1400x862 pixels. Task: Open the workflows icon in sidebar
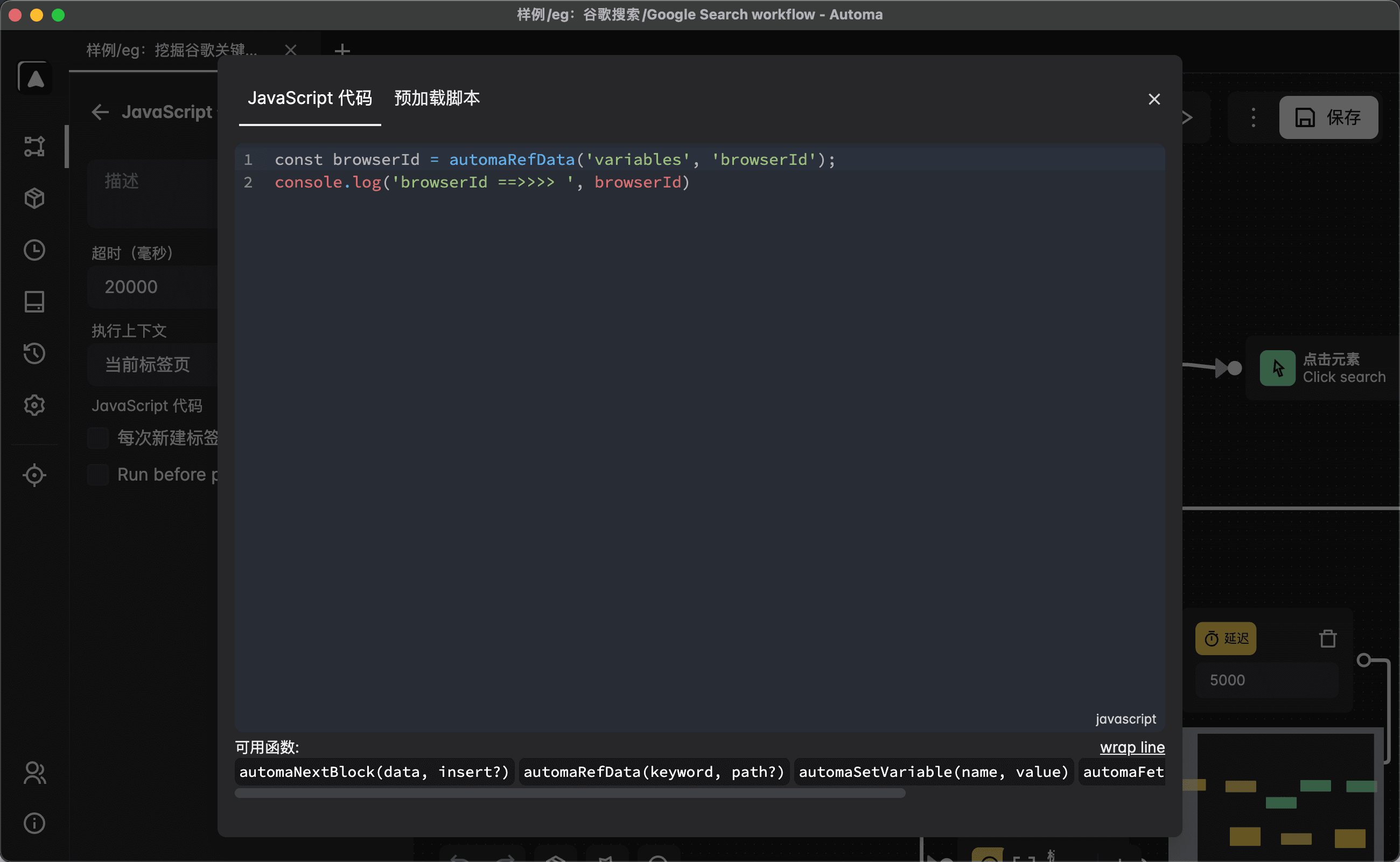point(34,147)
